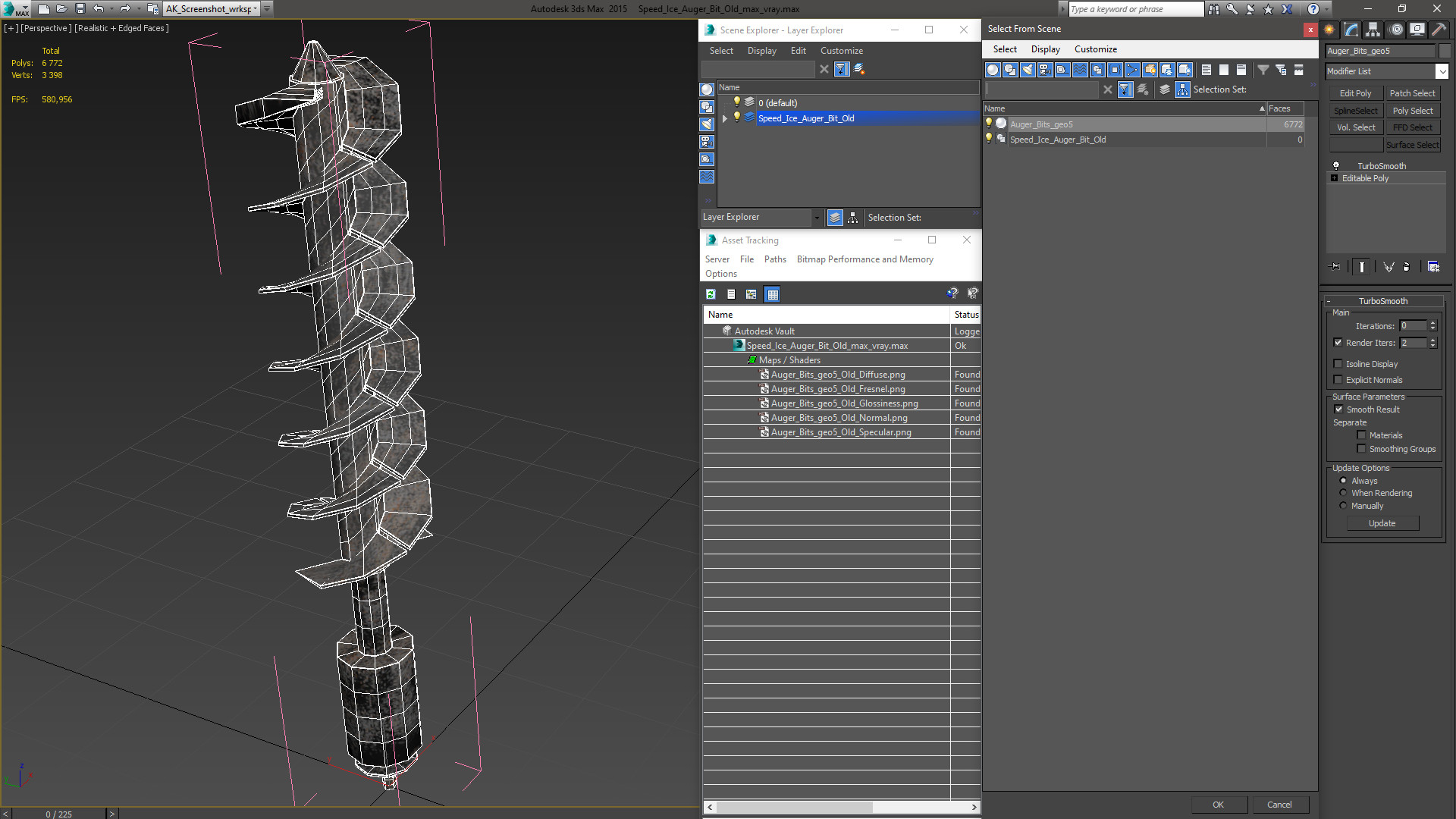Screen dimensions: 1456x819
Task: Click Select None icon in Select From Scene
Action: pos(1224,70)
